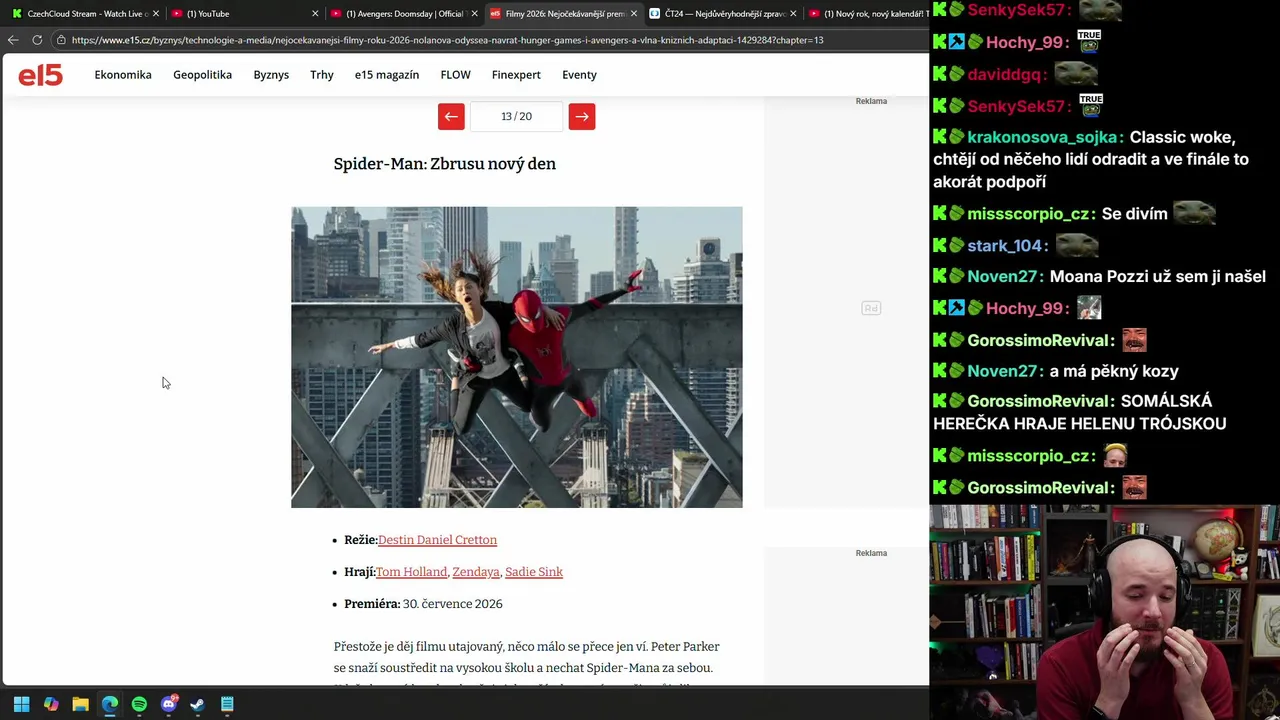
Task: Close the ČT24 tab
Action: pos(793,14)
